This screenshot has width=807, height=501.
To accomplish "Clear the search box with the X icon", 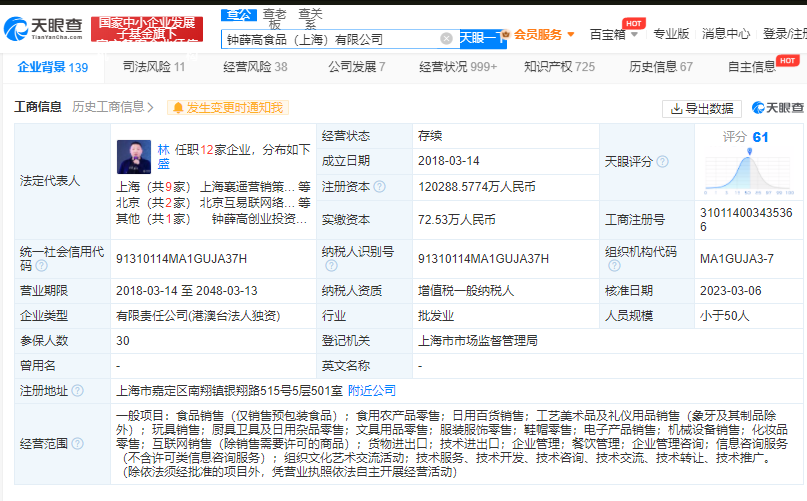I will click(446, 39).
